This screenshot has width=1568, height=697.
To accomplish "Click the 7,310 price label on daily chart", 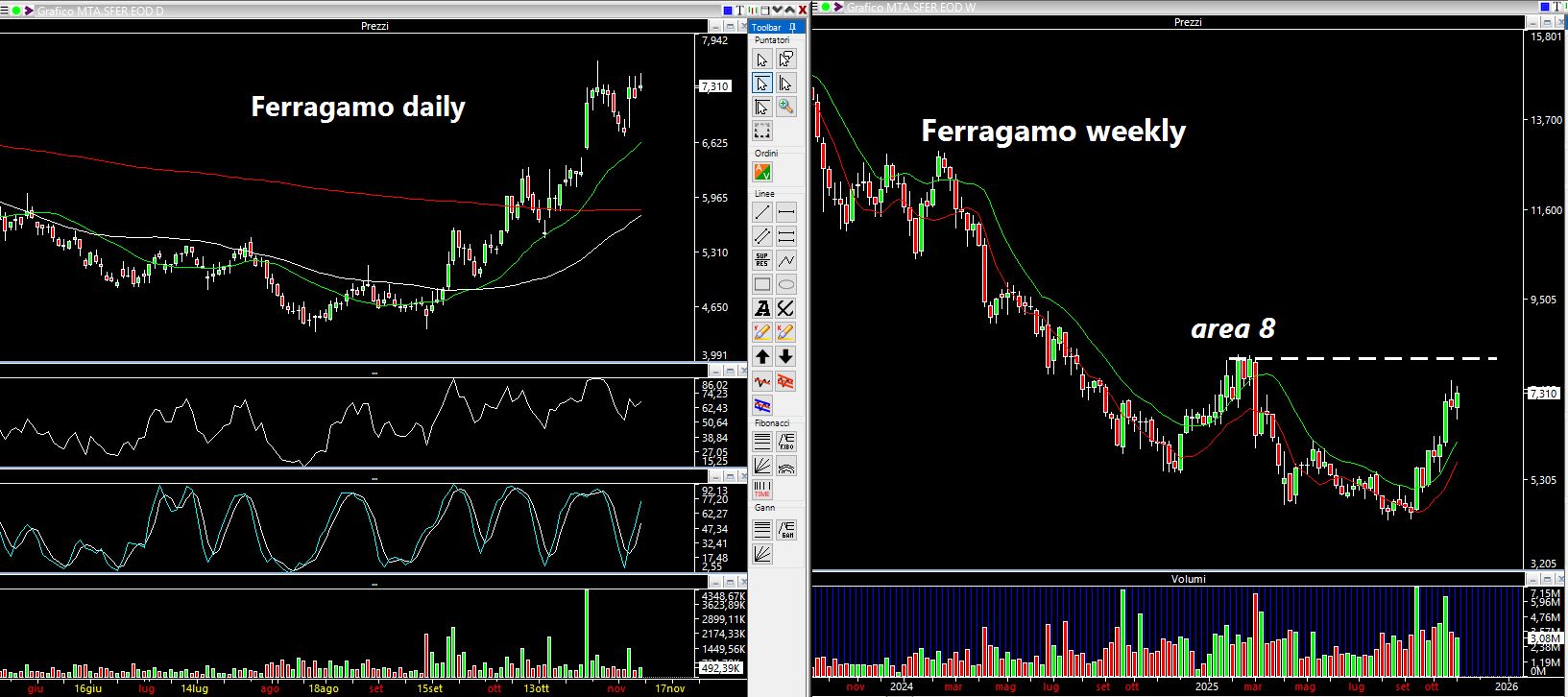I will (x=715, y=86).
